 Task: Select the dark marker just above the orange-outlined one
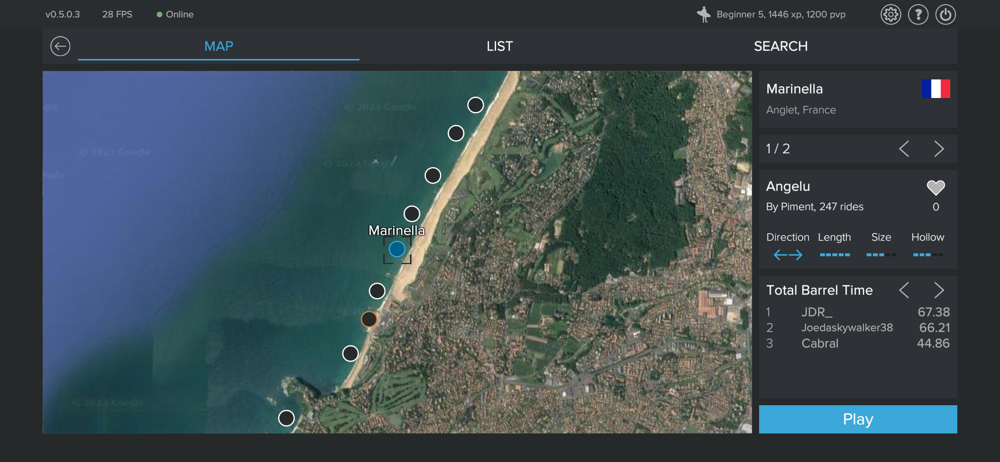(377, 291)
